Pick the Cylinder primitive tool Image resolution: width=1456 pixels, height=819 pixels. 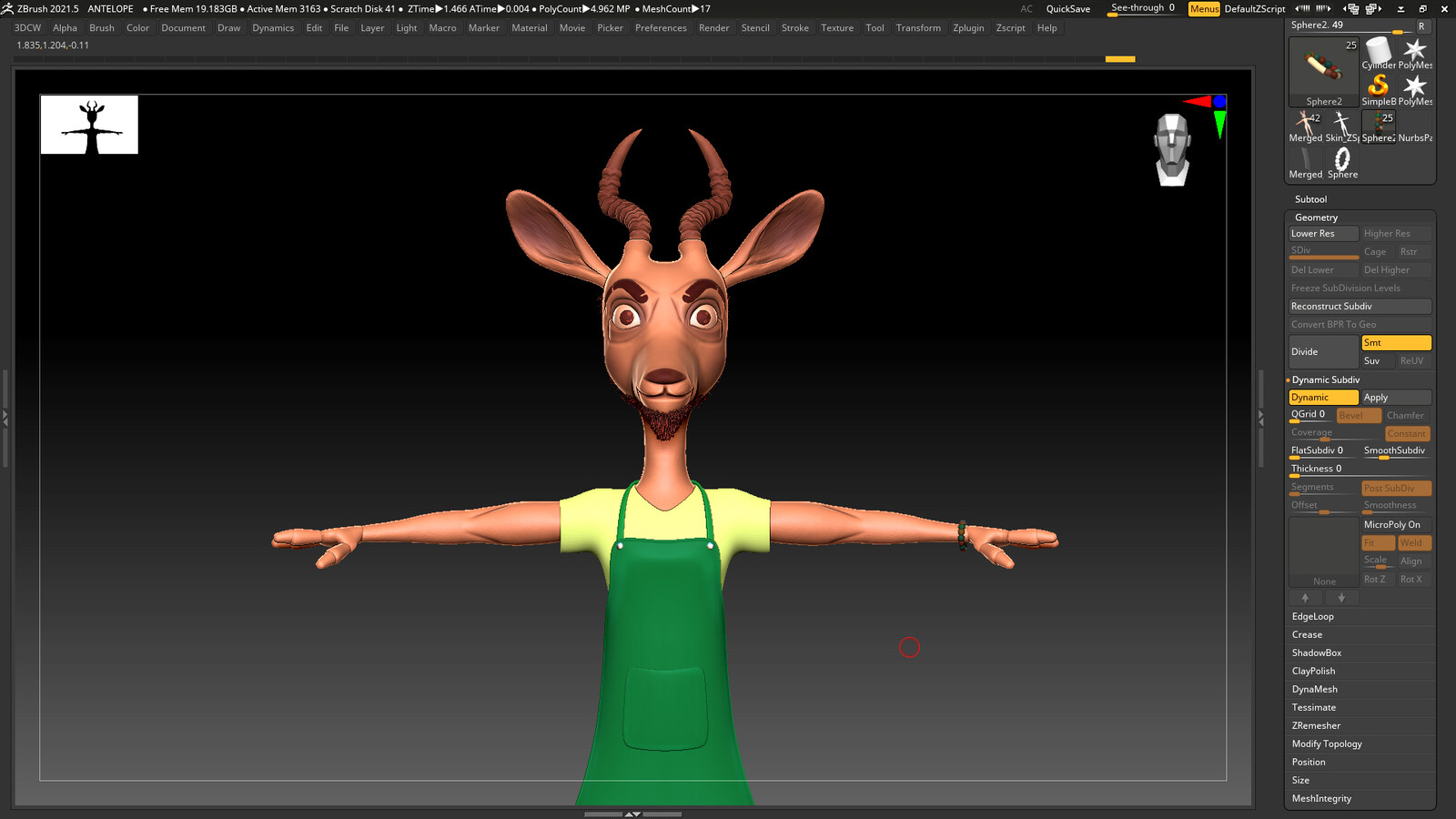(1379, 54)
